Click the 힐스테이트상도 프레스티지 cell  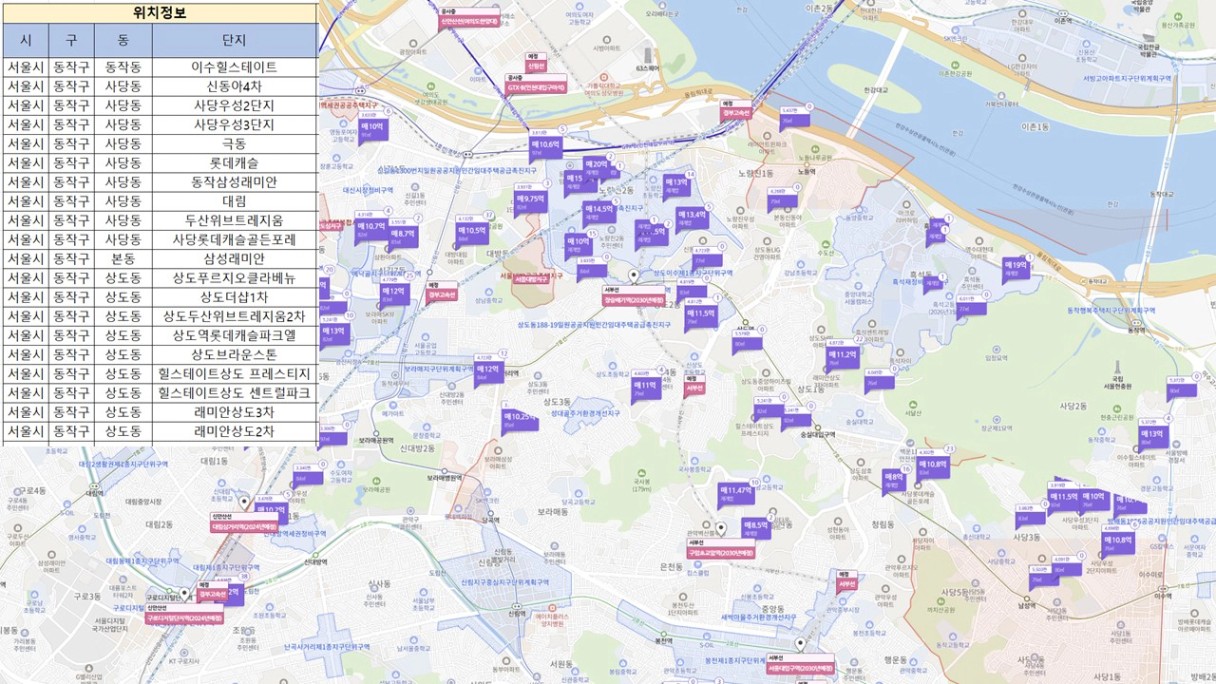pyautogui.click(x=234, y=373)
